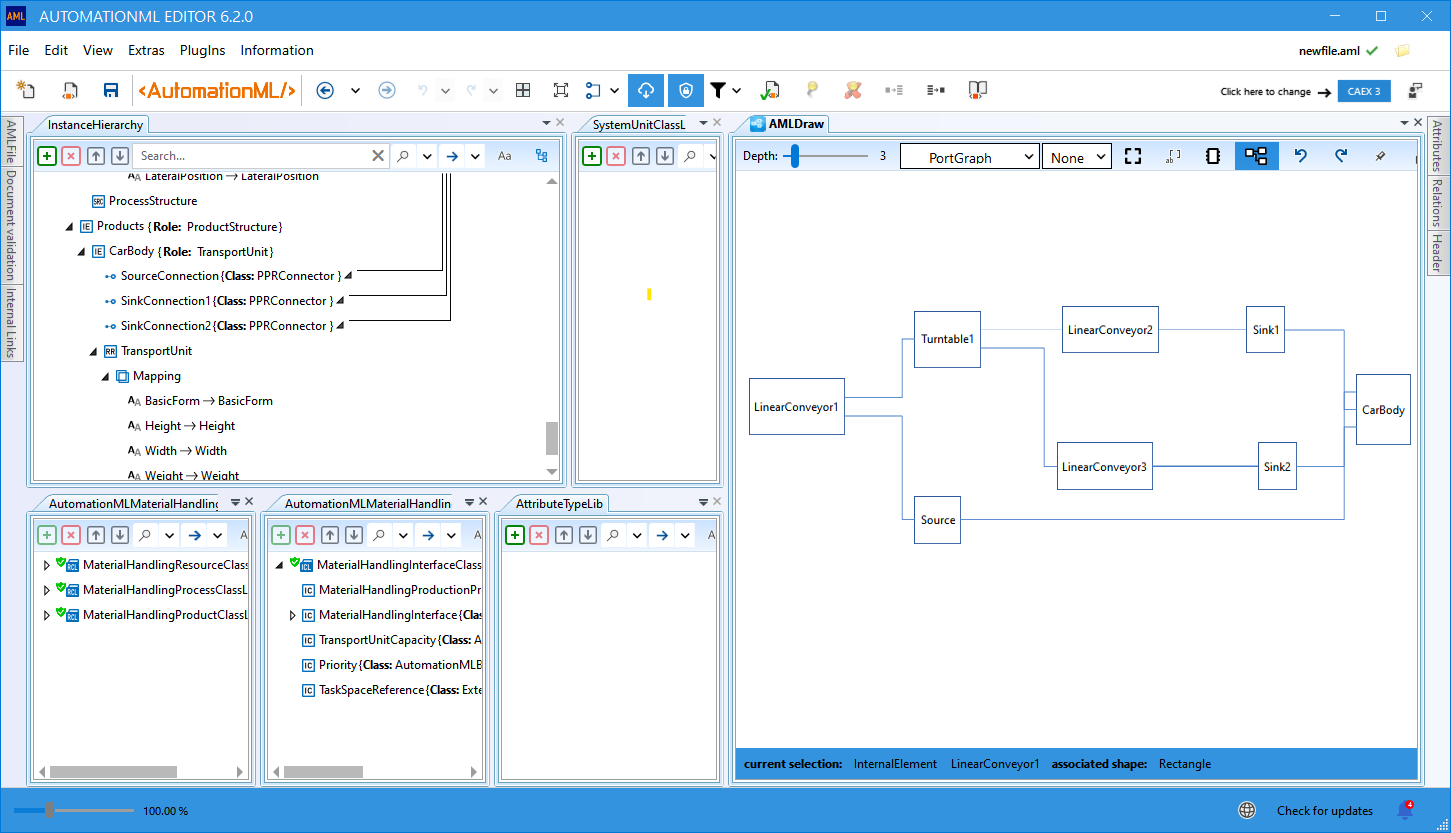This screenshot has width=1451, height=833.
Task: Click the connected nodes link icon
Action: tap(593, 90)
